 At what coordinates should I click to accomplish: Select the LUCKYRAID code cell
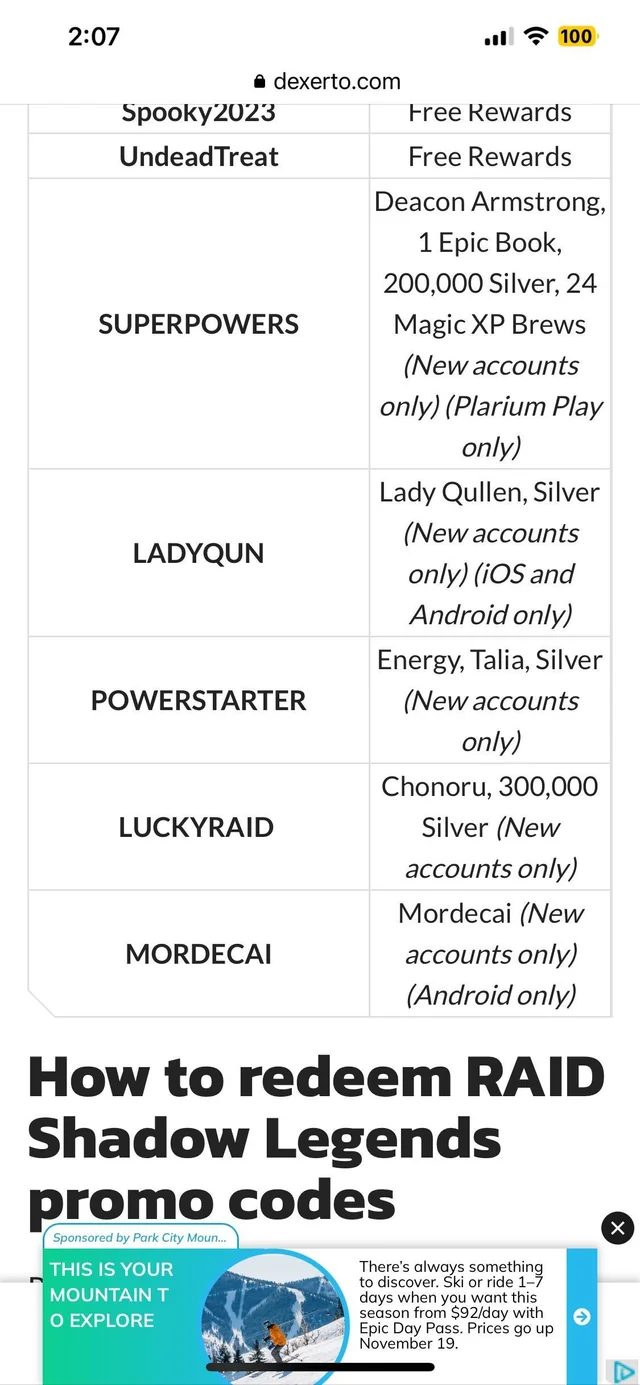[x=196, y=827]
